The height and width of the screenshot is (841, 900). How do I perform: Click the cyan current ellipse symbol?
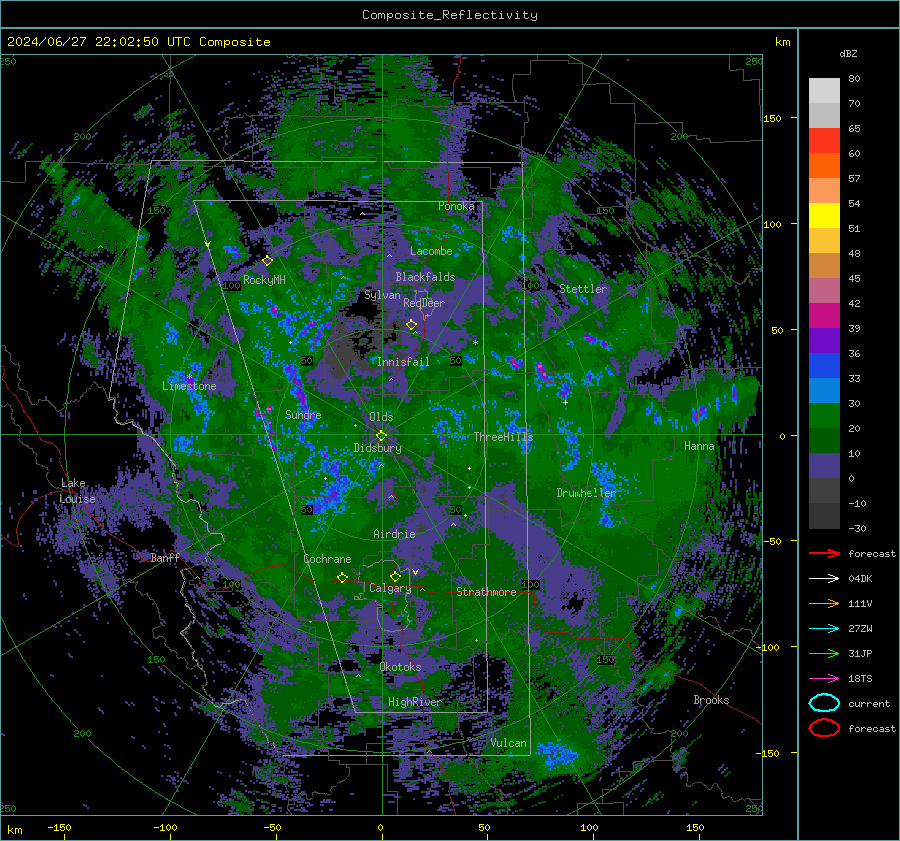[x=824, y=703]
